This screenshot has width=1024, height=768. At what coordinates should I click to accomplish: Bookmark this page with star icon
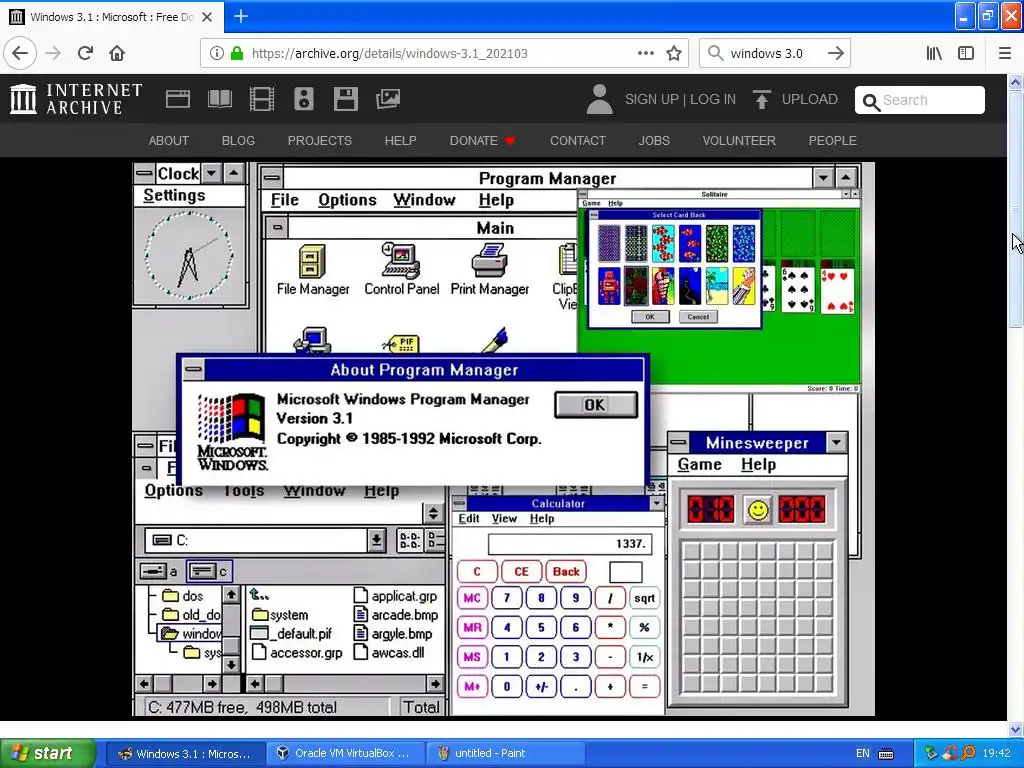(x=674, y=53)
